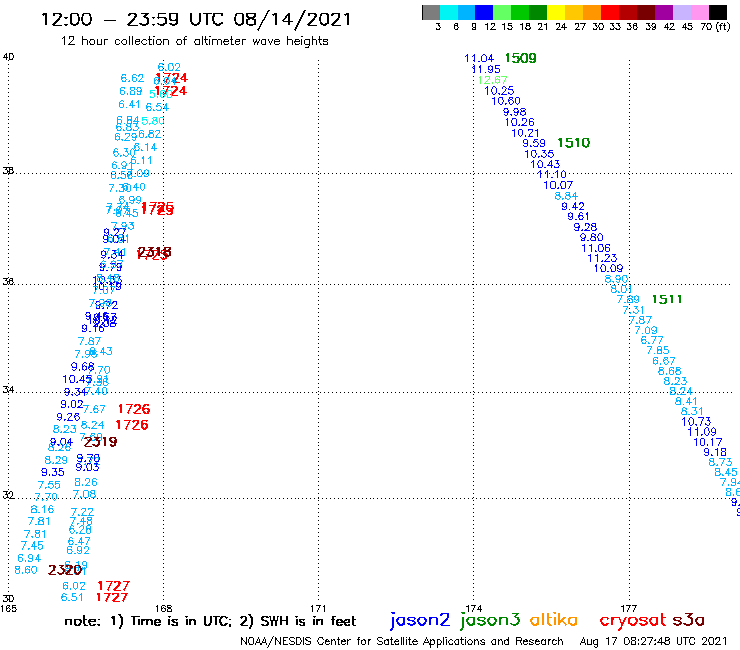The height and width of the screenshot is (650, 740).
Task: Click the longitude axis label '171'
Action: (x=318, y=609)
